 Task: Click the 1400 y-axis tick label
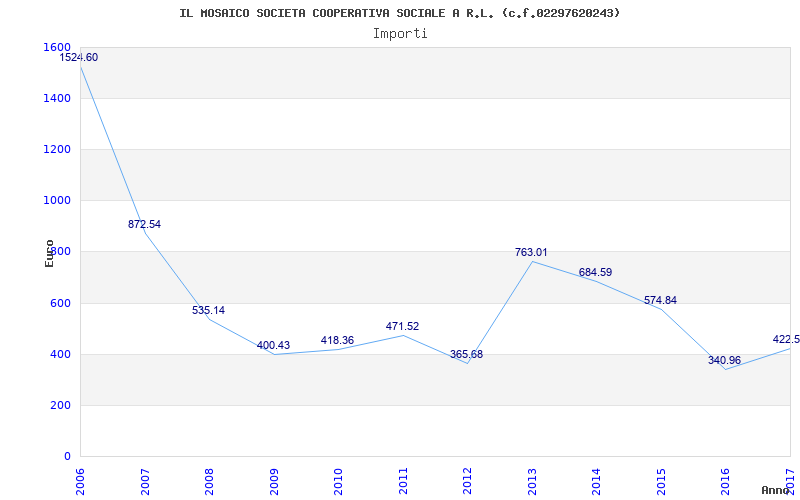coord(55,98)
